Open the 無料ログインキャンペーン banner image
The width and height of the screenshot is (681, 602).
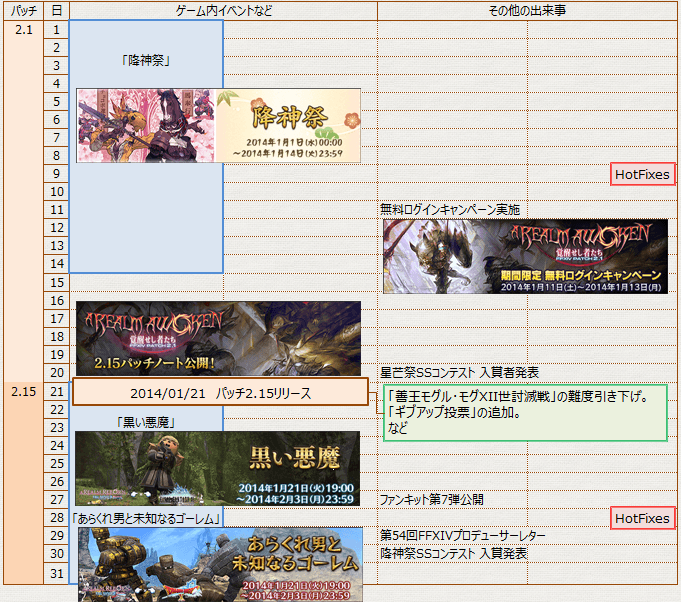pyautogui.click(x=526, y=256)
